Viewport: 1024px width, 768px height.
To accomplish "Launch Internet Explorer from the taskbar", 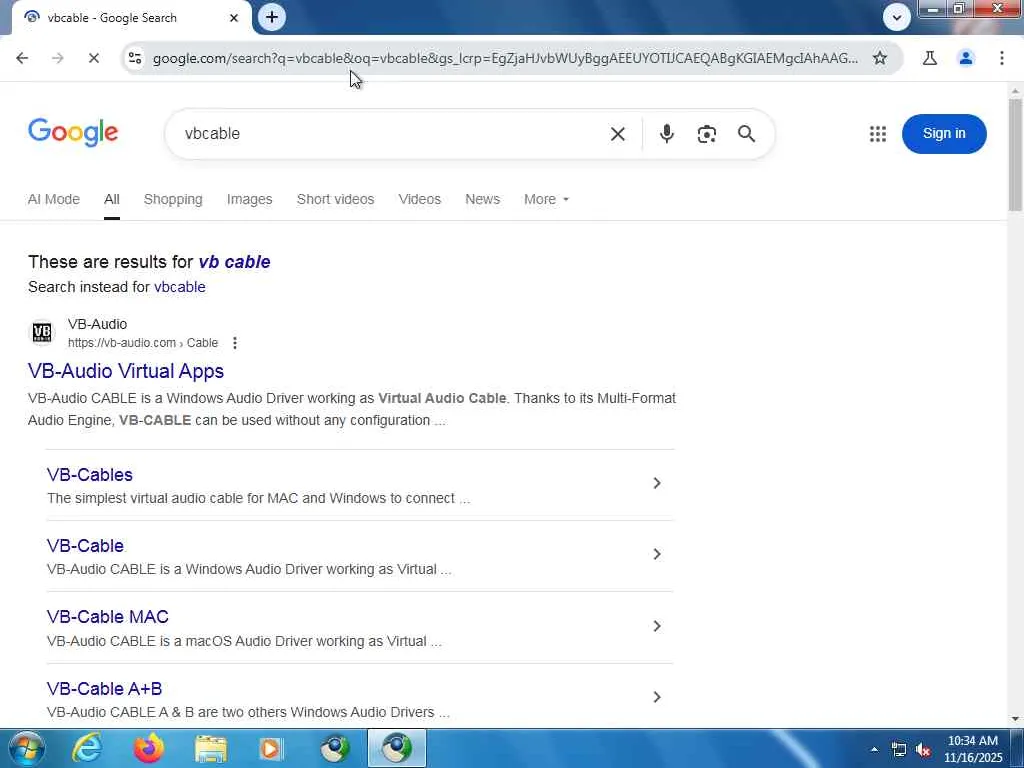I will 86,748.
